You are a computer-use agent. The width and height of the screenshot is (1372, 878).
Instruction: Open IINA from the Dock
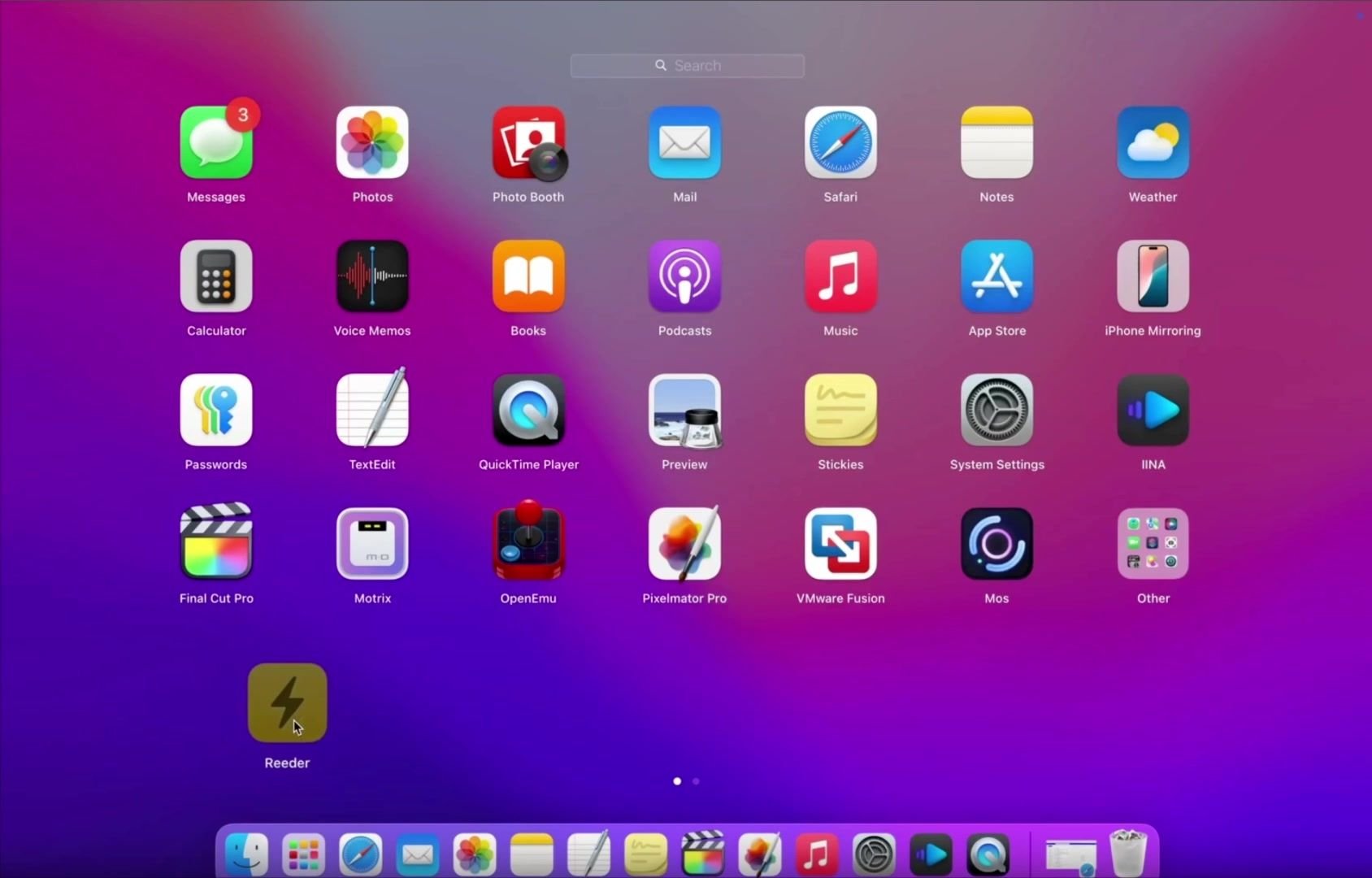click(931, 854)
